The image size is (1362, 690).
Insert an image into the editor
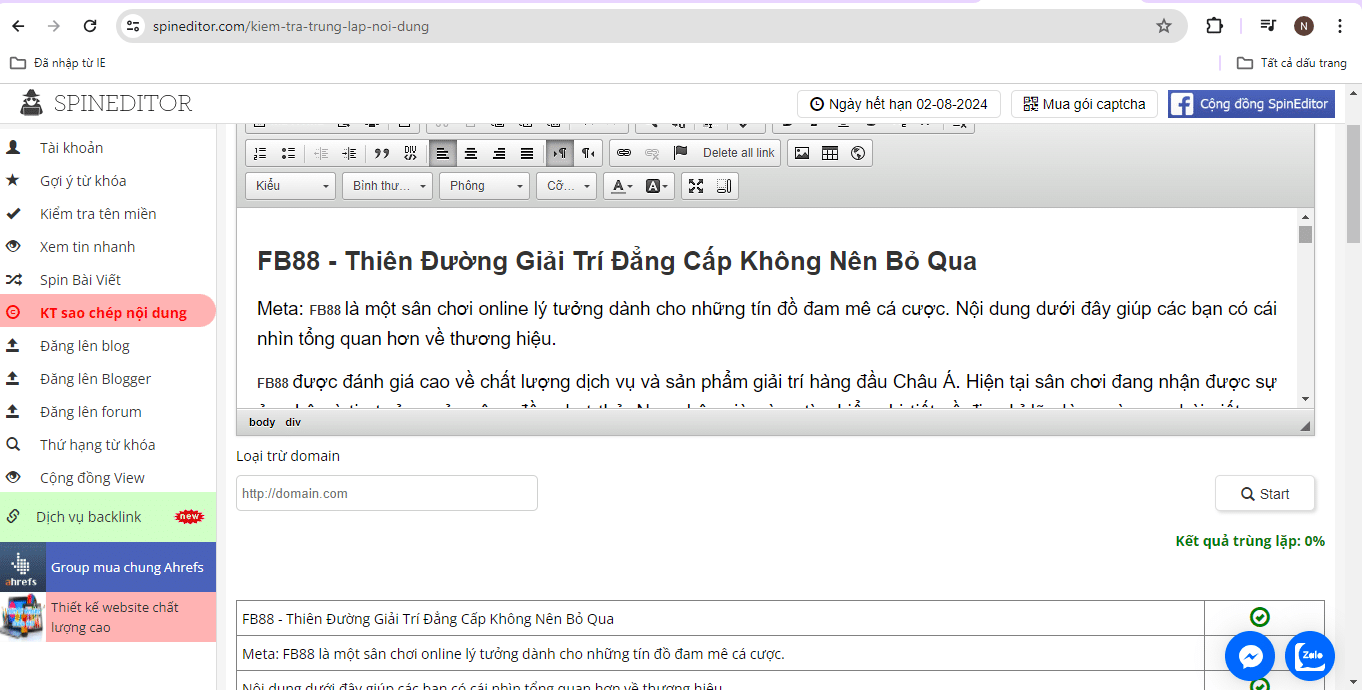(801, 153)
